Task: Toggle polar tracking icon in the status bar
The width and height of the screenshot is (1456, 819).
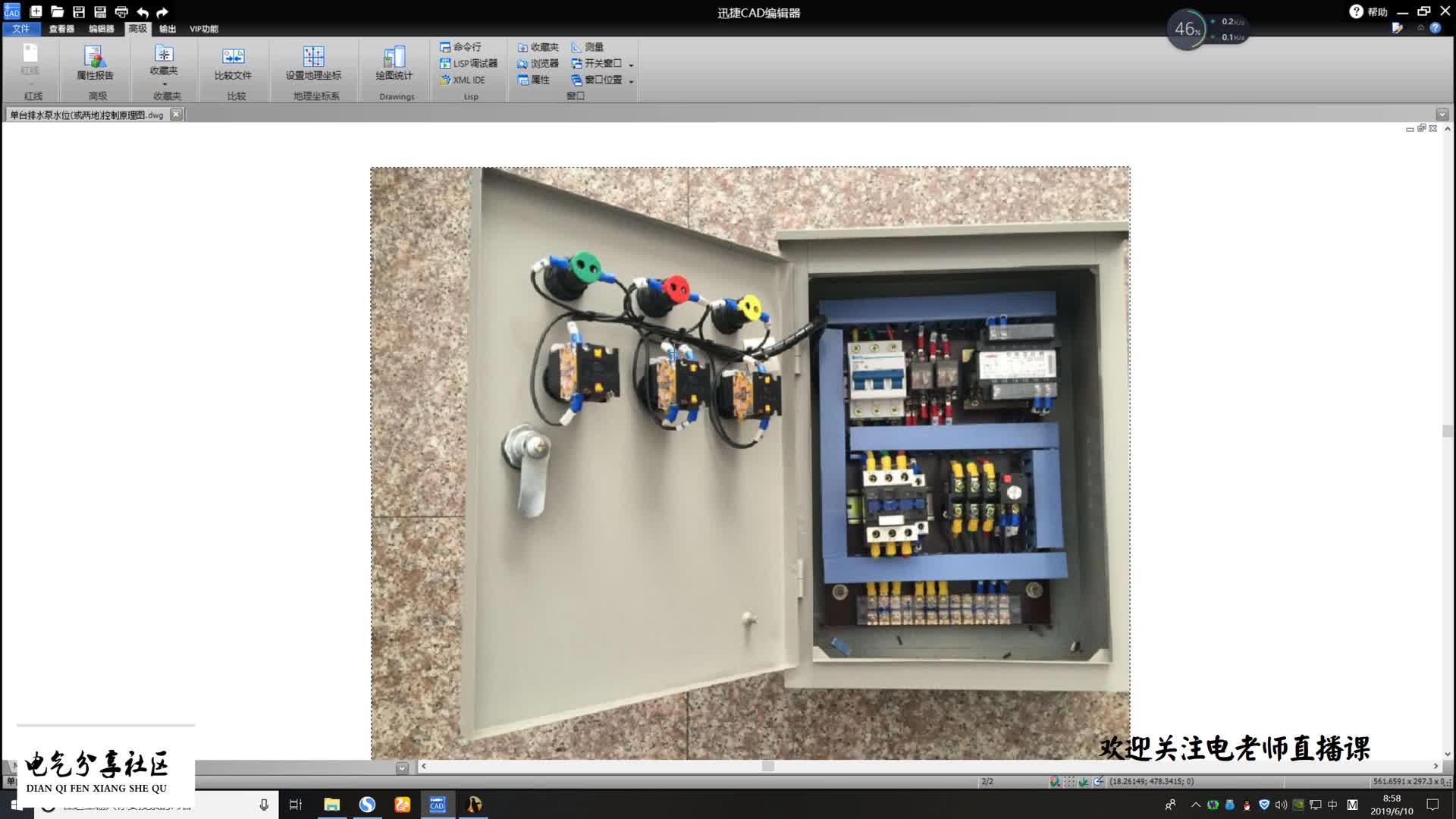Action: pos(1098,781)
